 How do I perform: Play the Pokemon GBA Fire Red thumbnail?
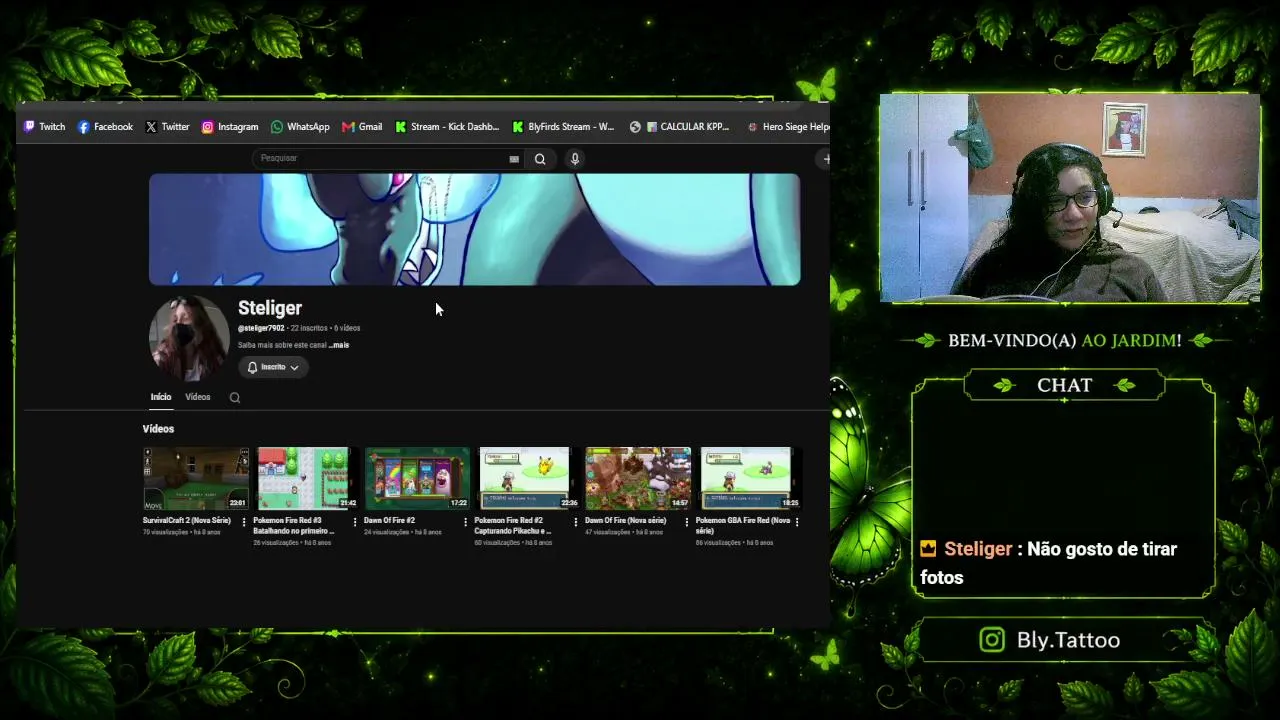[748, 478]
